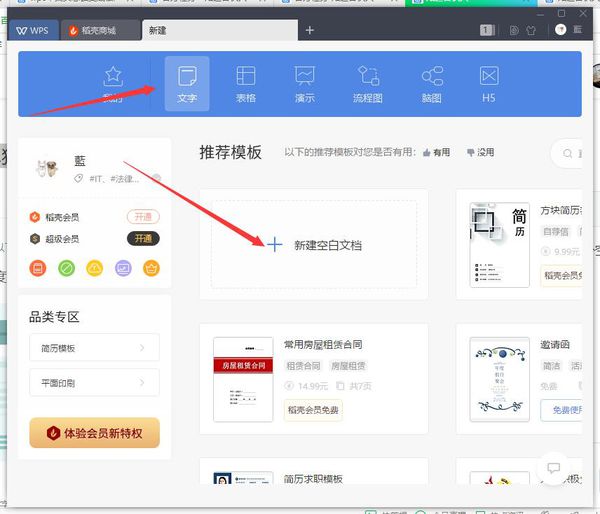Click the 推荐模板 heading
The height and width of the screenshot is (514, 600).
point(230,152)
